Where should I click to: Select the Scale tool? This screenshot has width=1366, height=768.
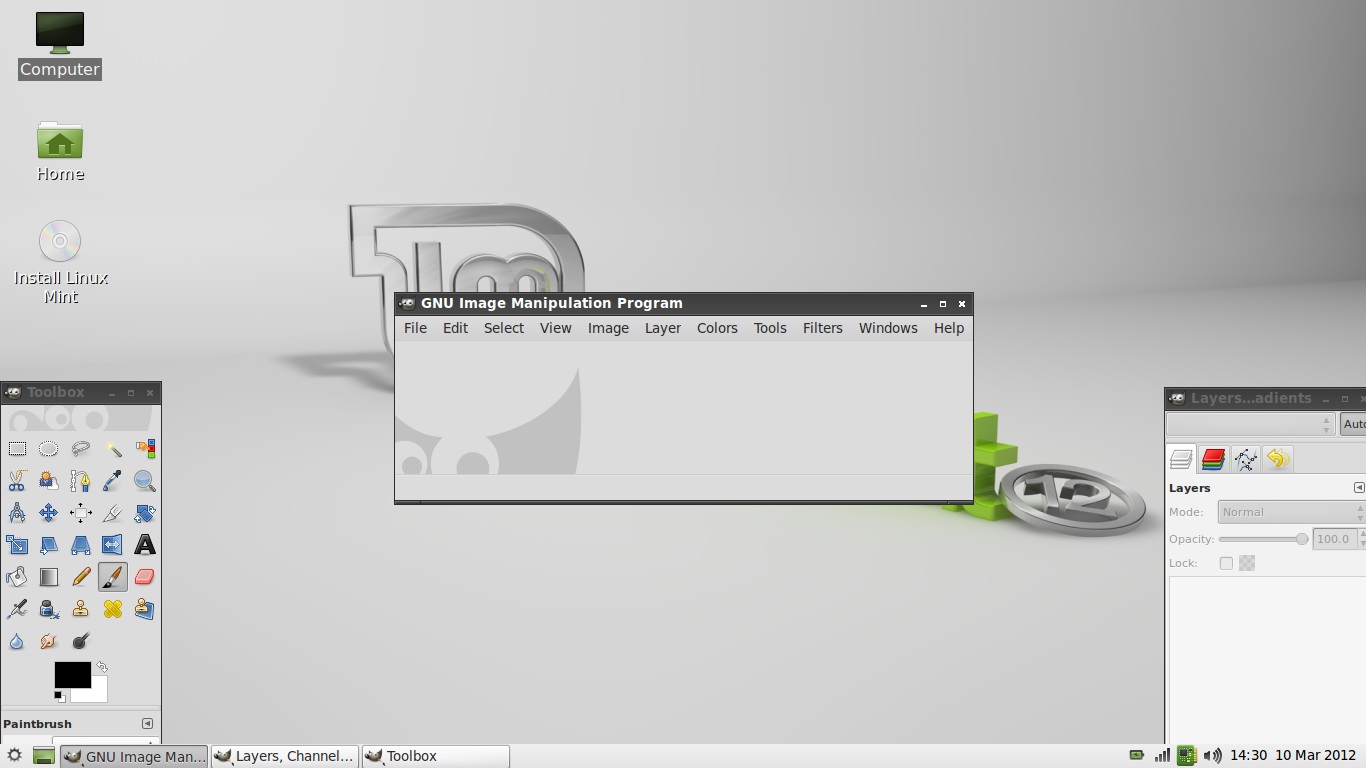(x=17, y=545)
